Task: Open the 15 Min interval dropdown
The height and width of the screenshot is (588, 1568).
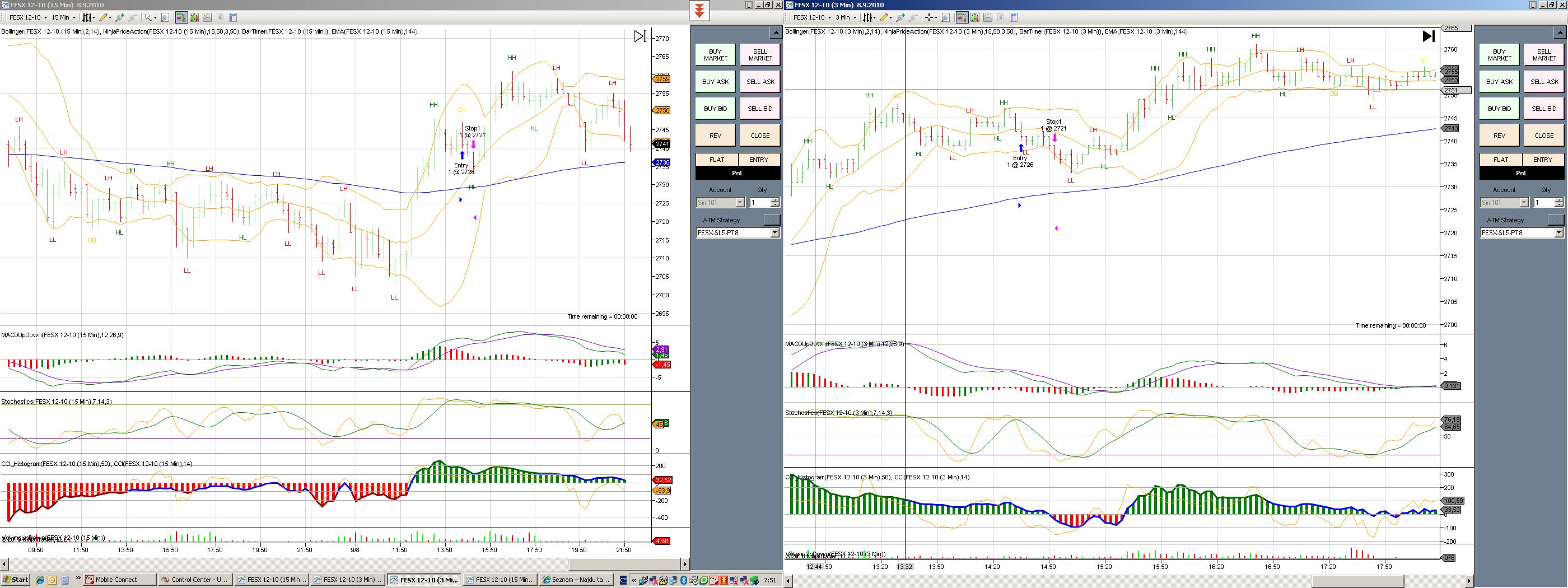Action: click(x=63, y=18)
